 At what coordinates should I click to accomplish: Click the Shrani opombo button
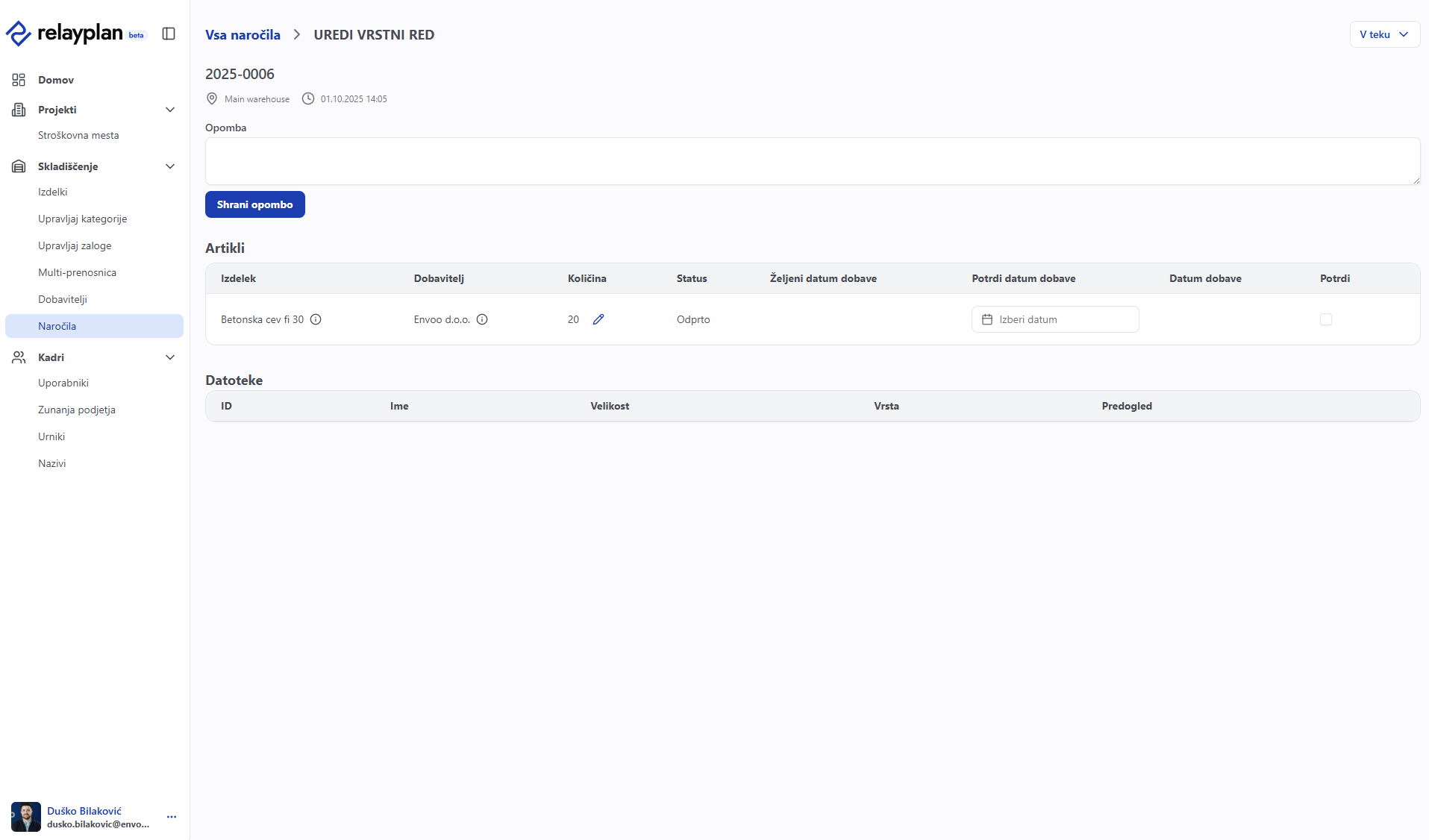[255, 204]
